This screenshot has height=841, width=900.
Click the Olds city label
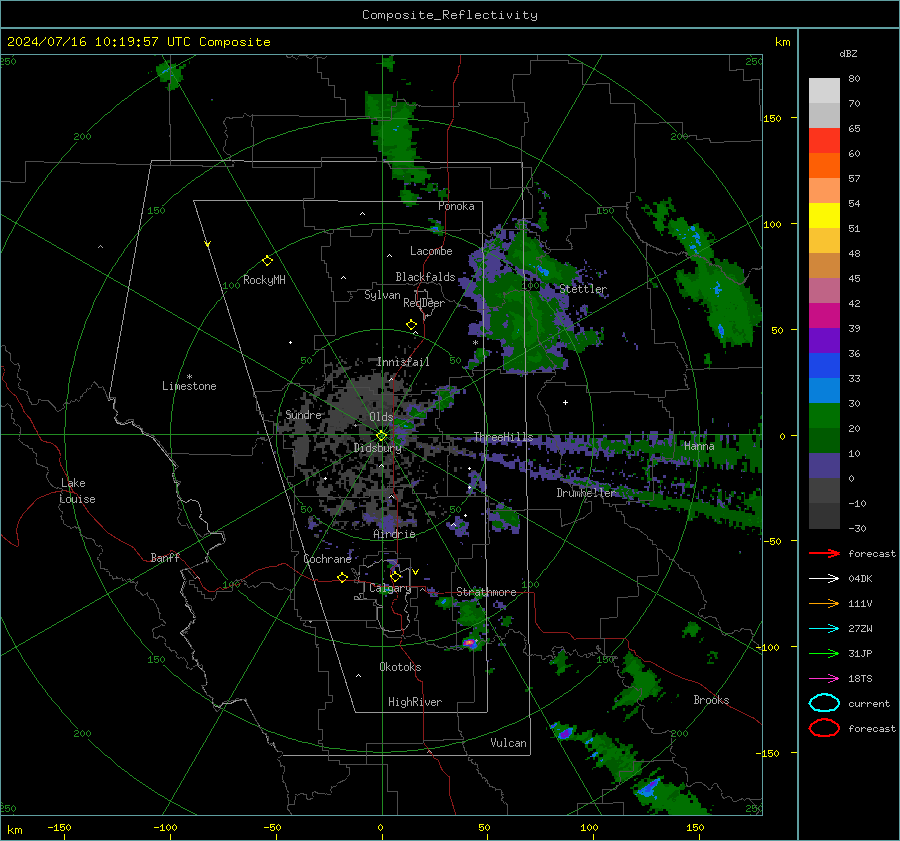381,417
